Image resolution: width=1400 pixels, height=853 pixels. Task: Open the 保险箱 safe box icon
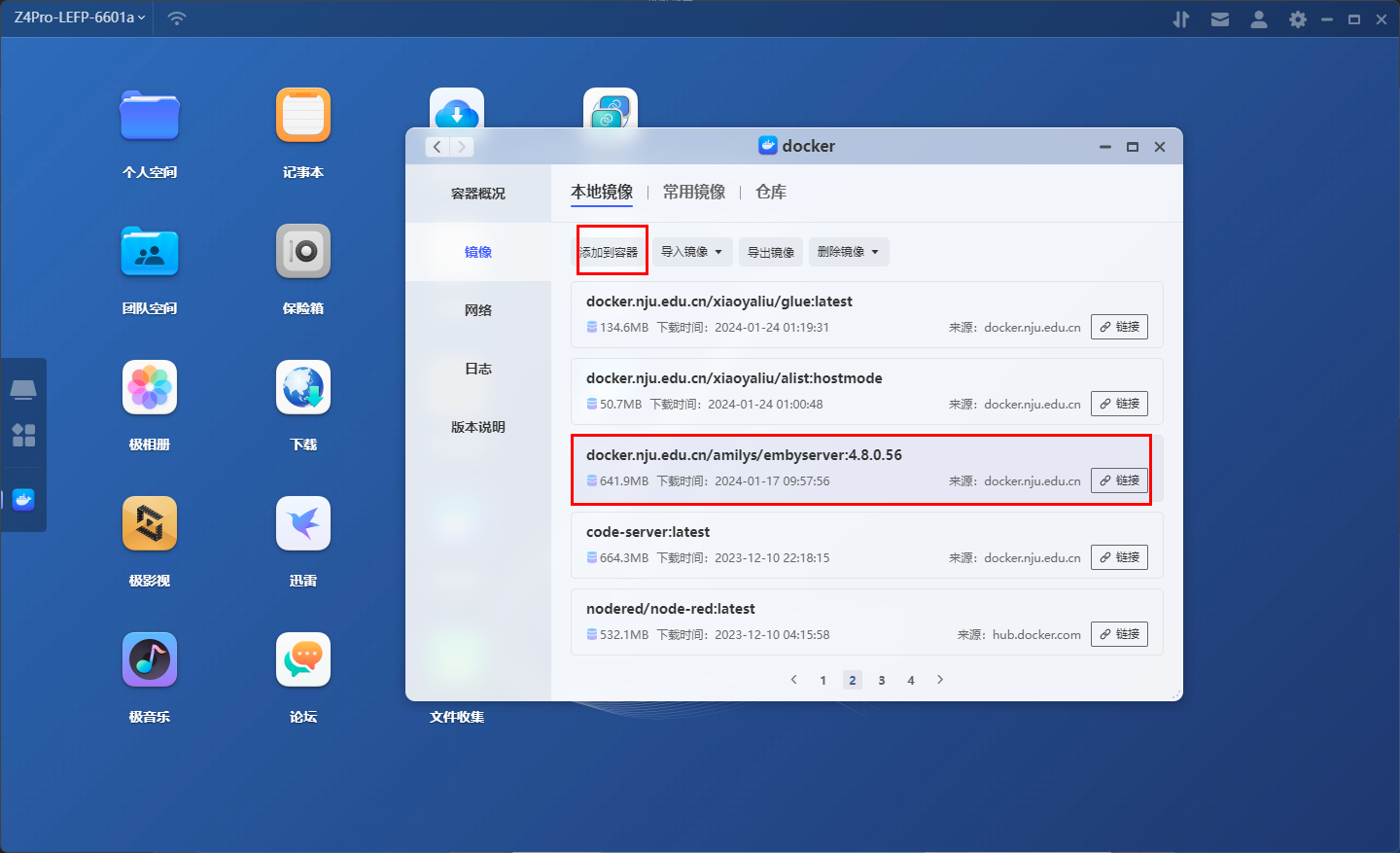303,252
